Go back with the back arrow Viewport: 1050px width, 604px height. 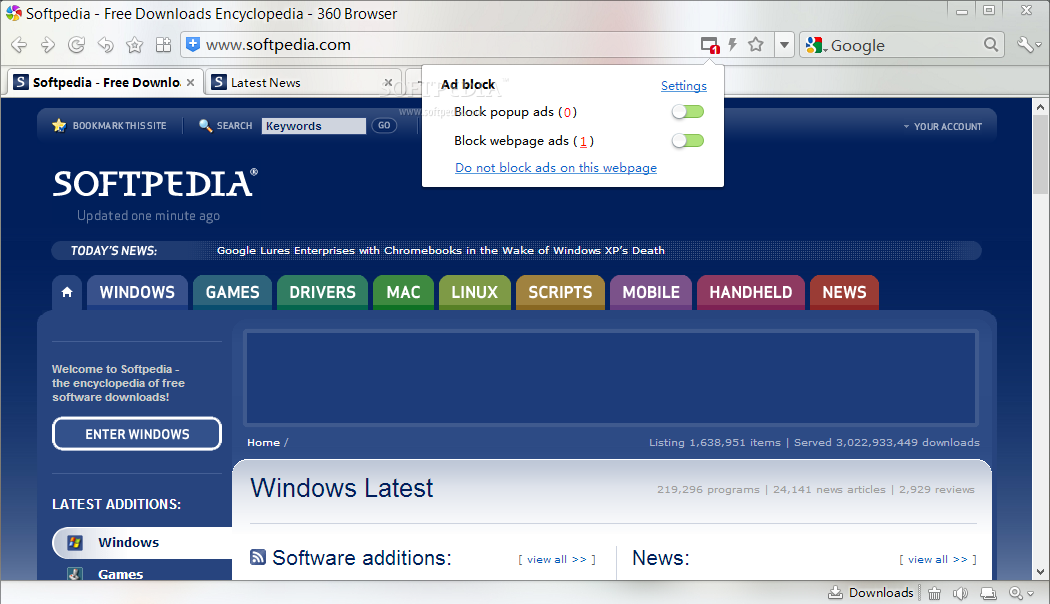[x=19, y=45]
